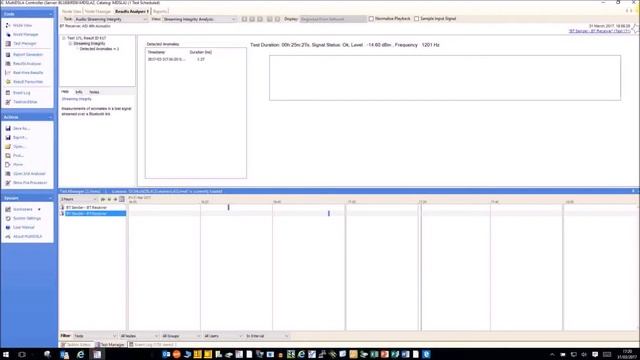Switch to bottom Tasklist Editor tab
Image resolution: width=640 pixels, height=360 pixels.
click(x=76, y=345)
